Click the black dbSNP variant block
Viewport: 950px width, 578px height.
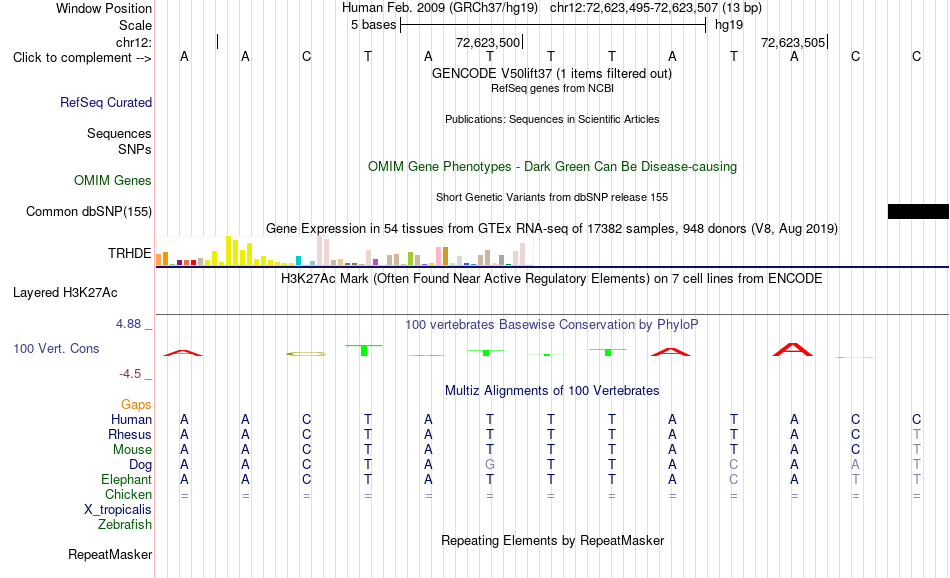point(918,211)
